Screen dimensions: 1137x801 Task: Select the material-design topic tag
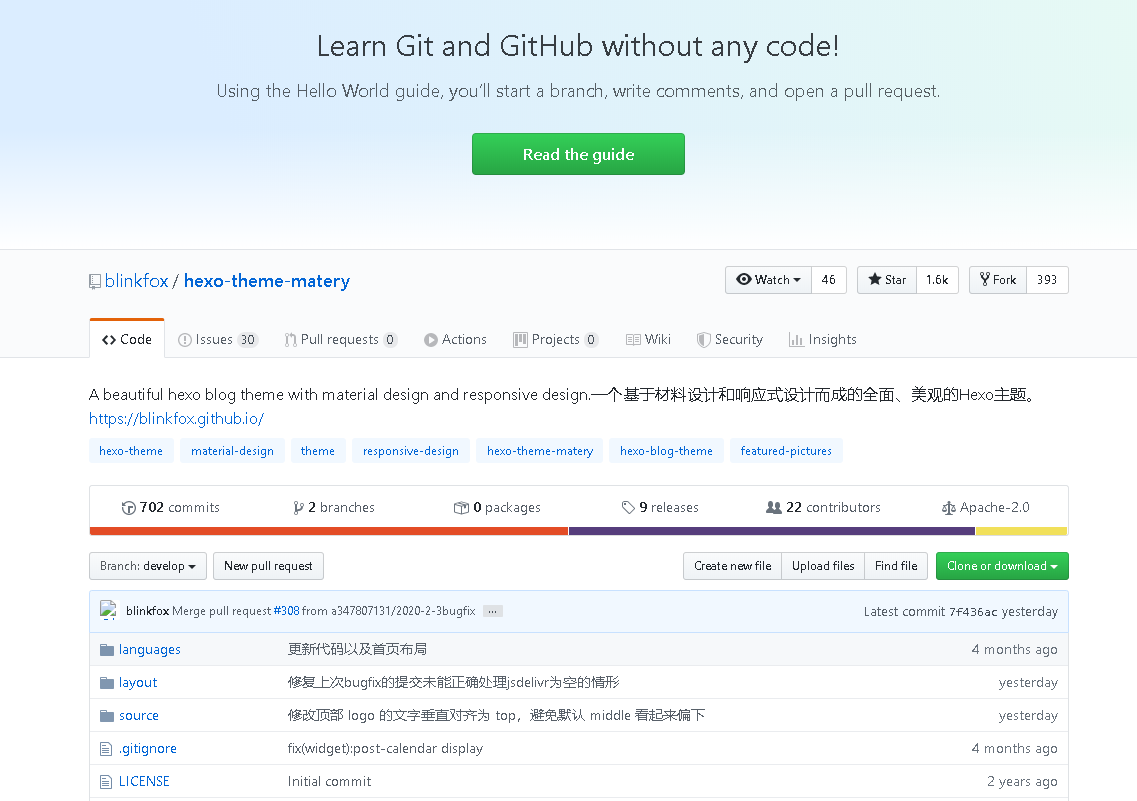[232, 451]
